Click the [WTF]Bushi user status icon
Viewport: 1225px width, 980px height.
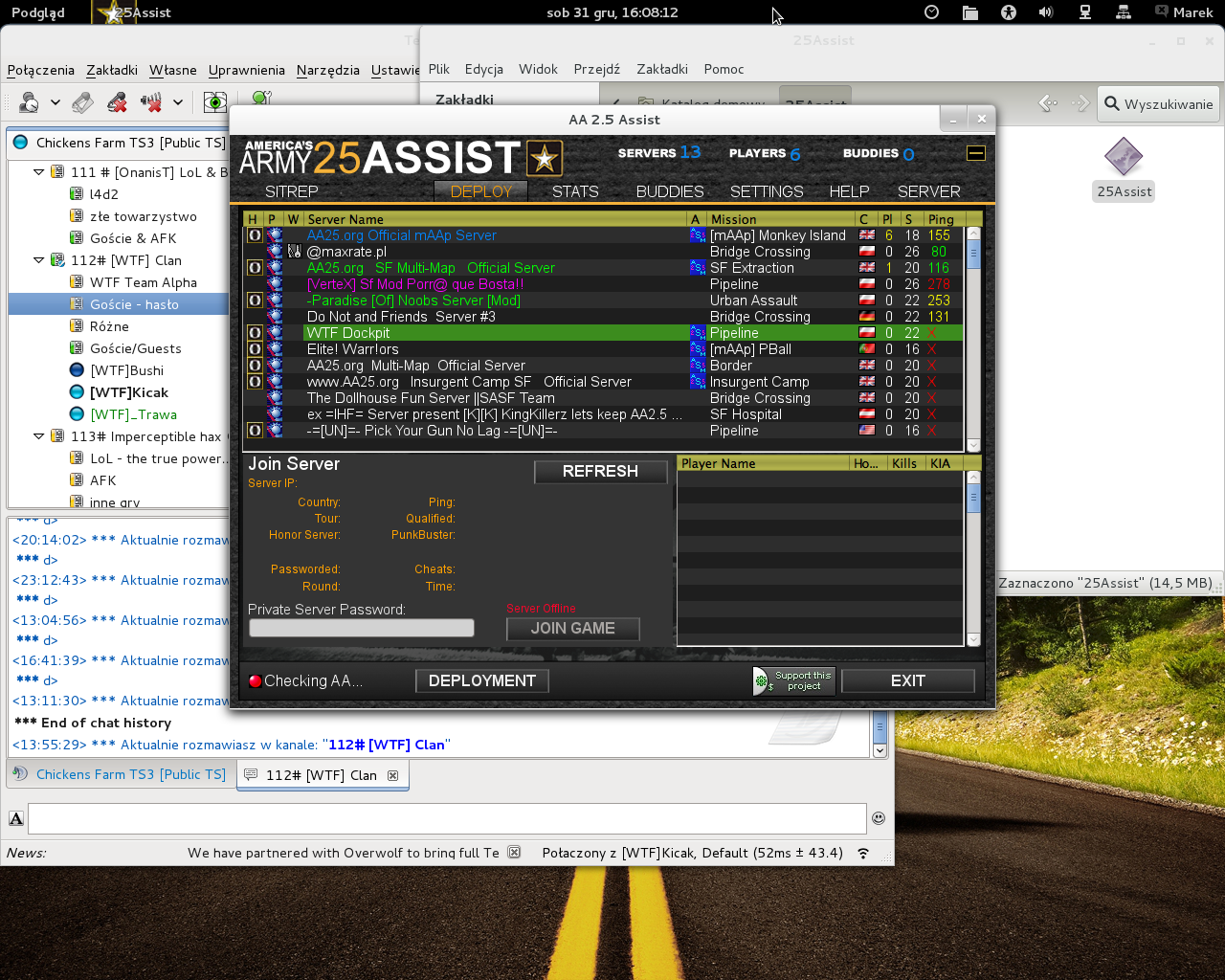[x=77, y=370]
